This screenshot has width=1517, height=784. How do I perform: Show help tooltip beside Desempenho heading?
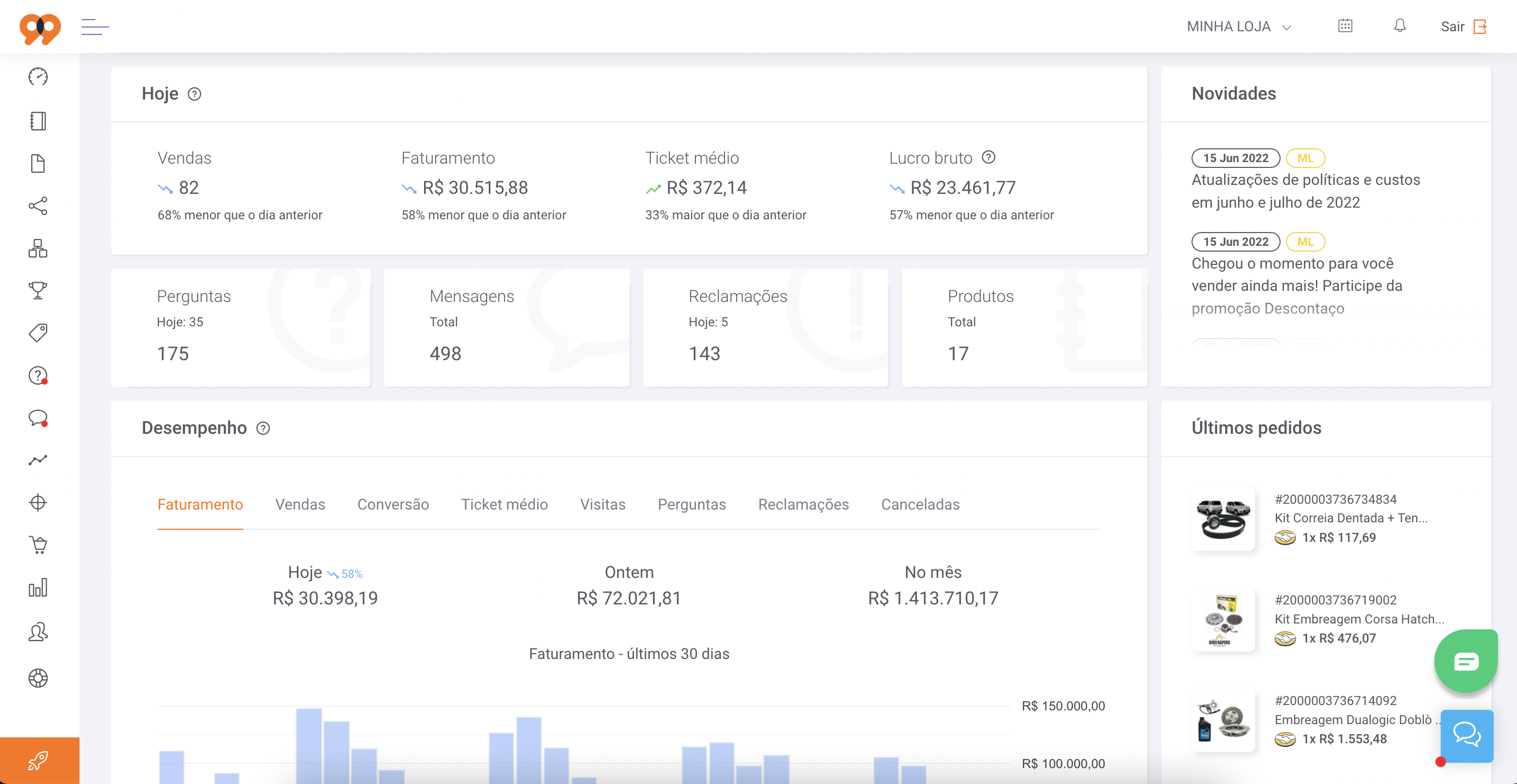click(263, 428)
